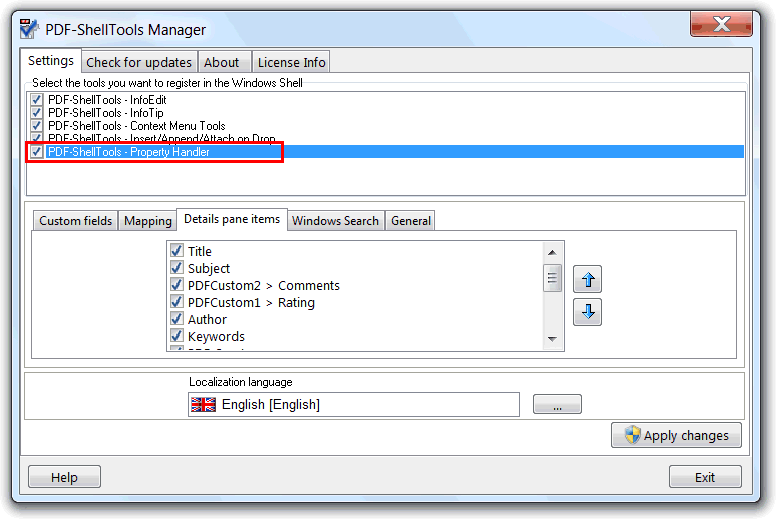The width and height of the screenshot is (776, 519).
Task: Close the PDF-ShellTools Manager window
Action: (x=721, y=24)
